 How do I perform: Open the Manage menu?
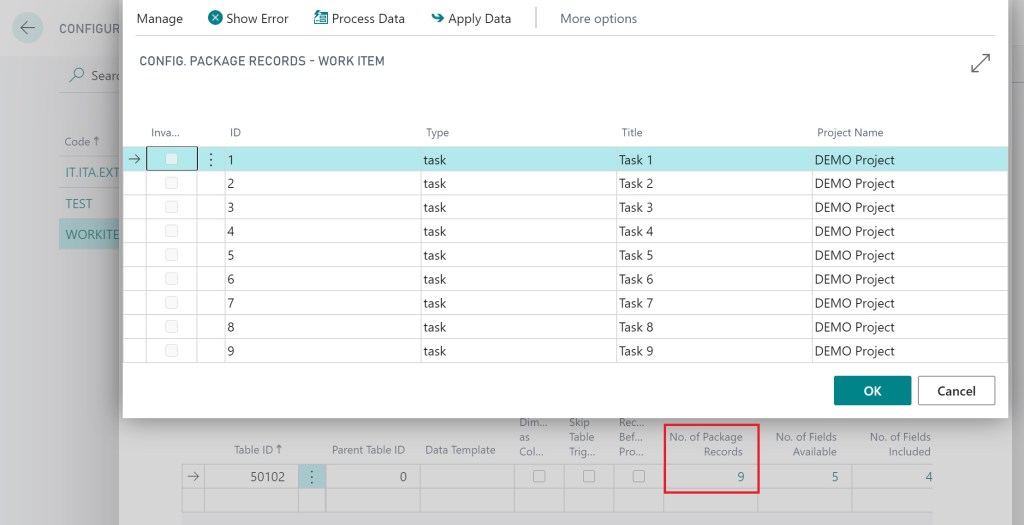[x=160, y=18]
